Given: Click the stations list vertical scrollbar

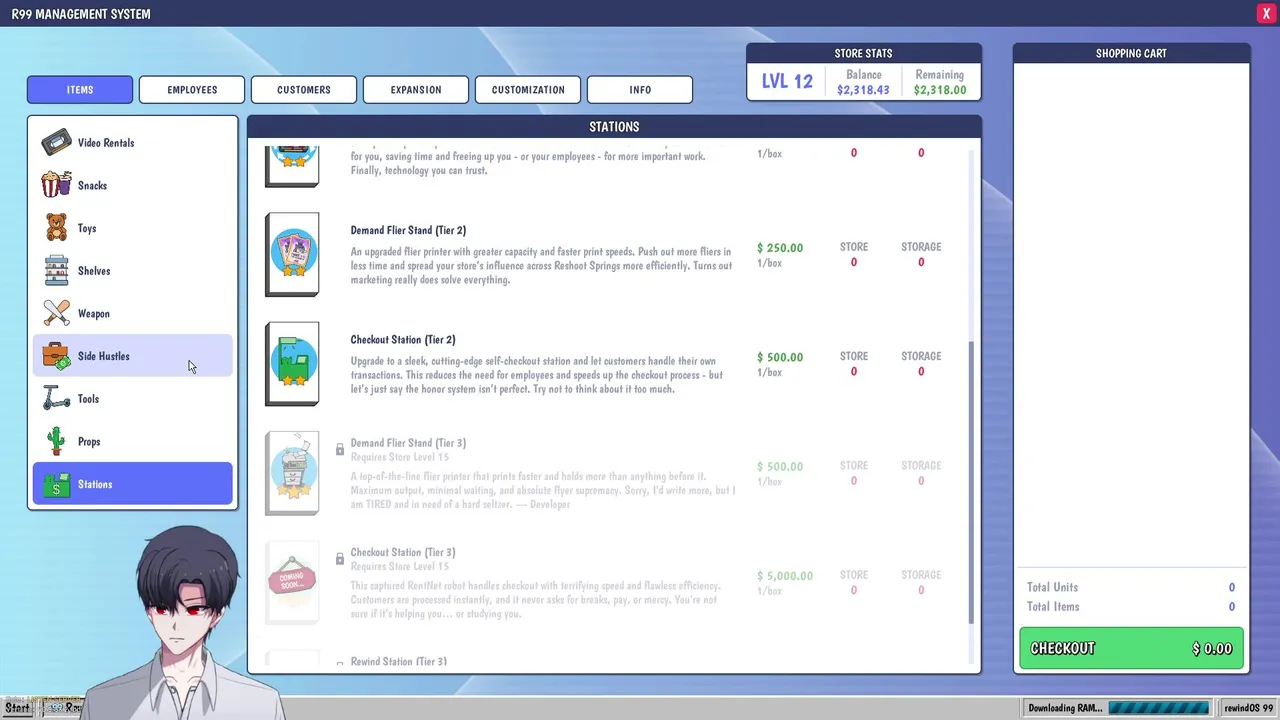Looking at the screenshot, I should pyautogui.click(x=970, y=482).
